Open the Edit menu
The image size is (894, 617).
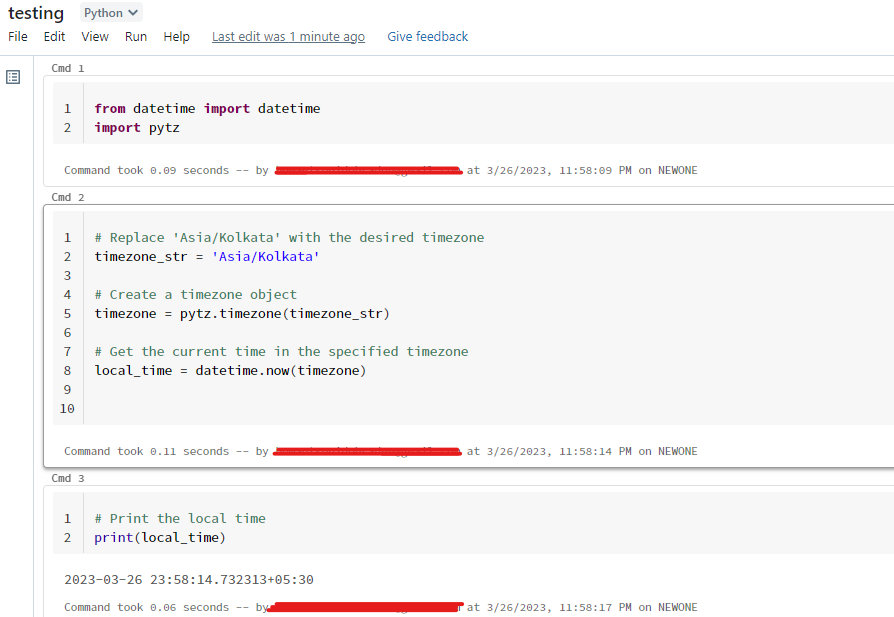[54, 37]
